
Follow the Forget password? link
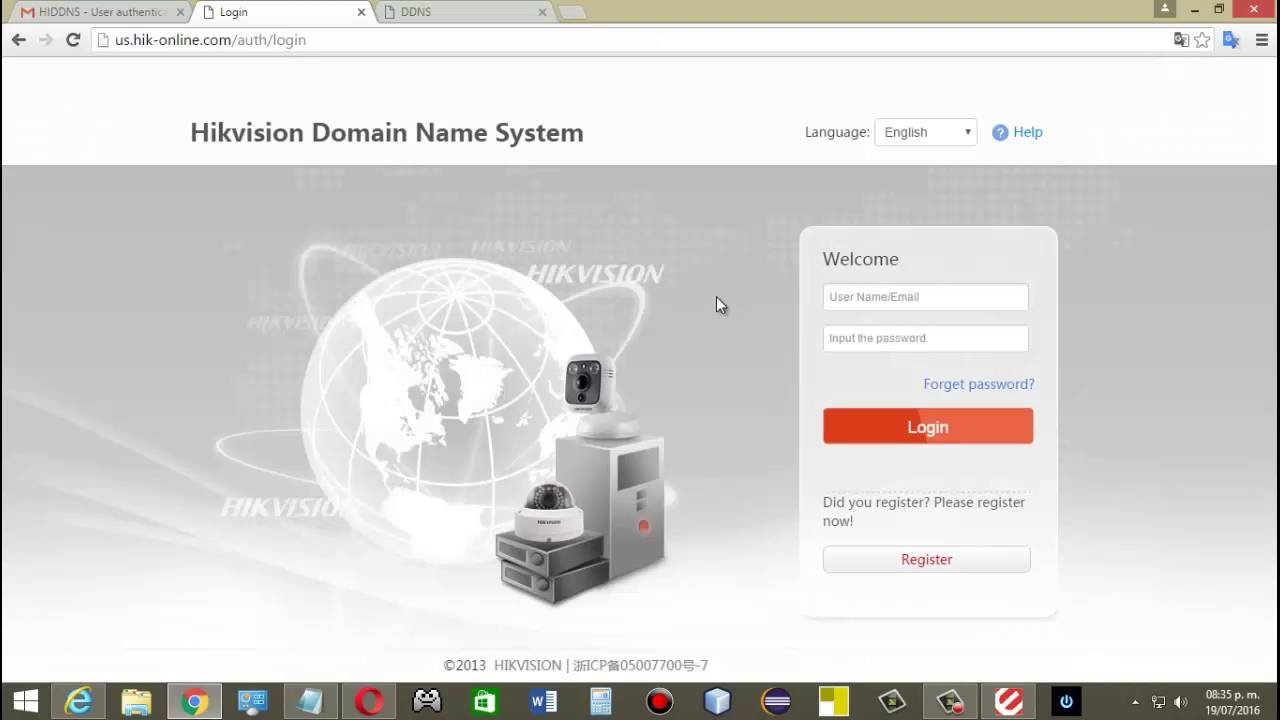click(x=979, y=384)
